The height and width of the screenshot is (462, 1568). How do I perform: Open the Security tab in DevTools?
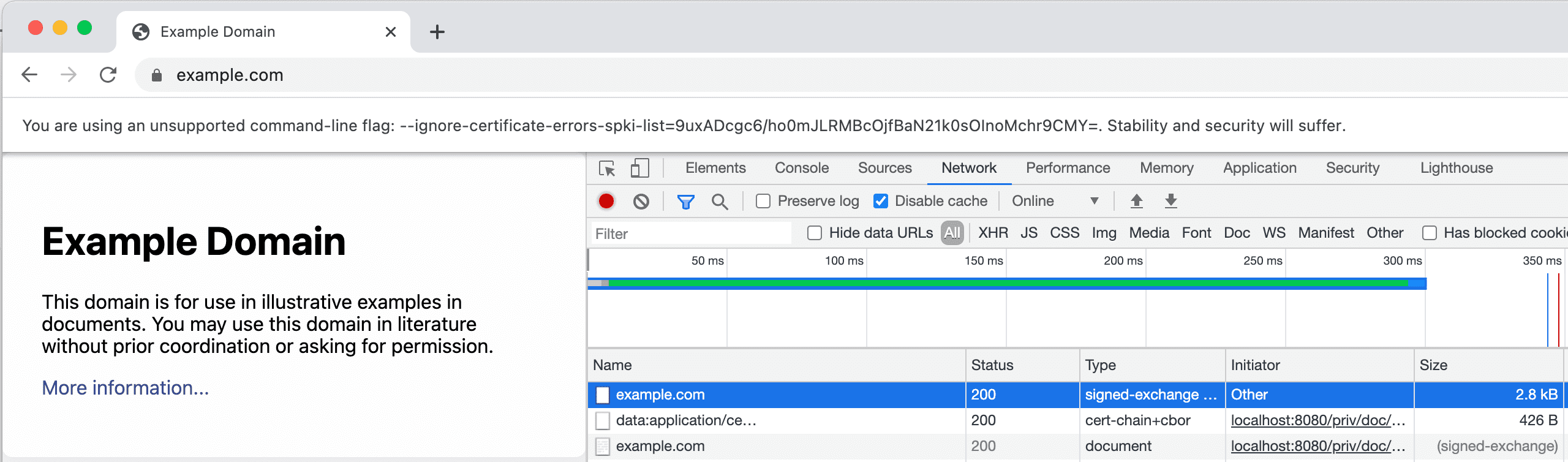1352,168
